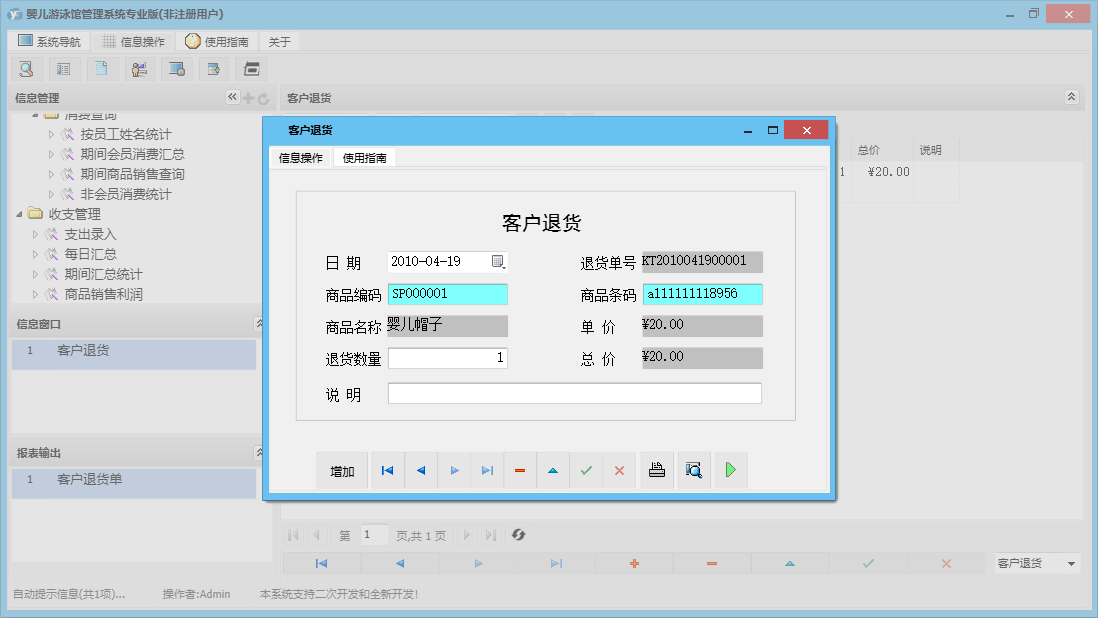
Task: Select the query toolbar icon with magnifier
Action: (27, 69)
